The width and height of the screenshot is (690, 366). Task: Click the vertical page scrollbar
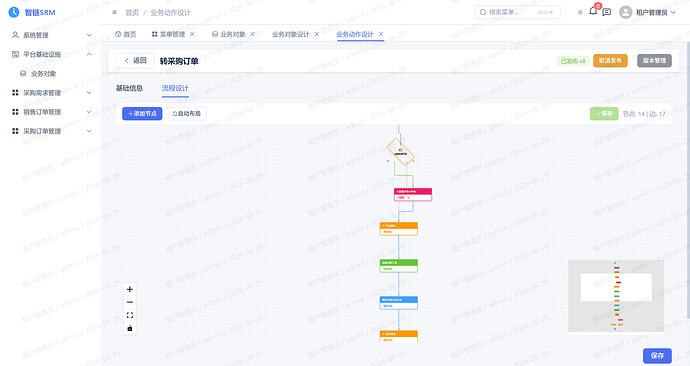(688, 180)
